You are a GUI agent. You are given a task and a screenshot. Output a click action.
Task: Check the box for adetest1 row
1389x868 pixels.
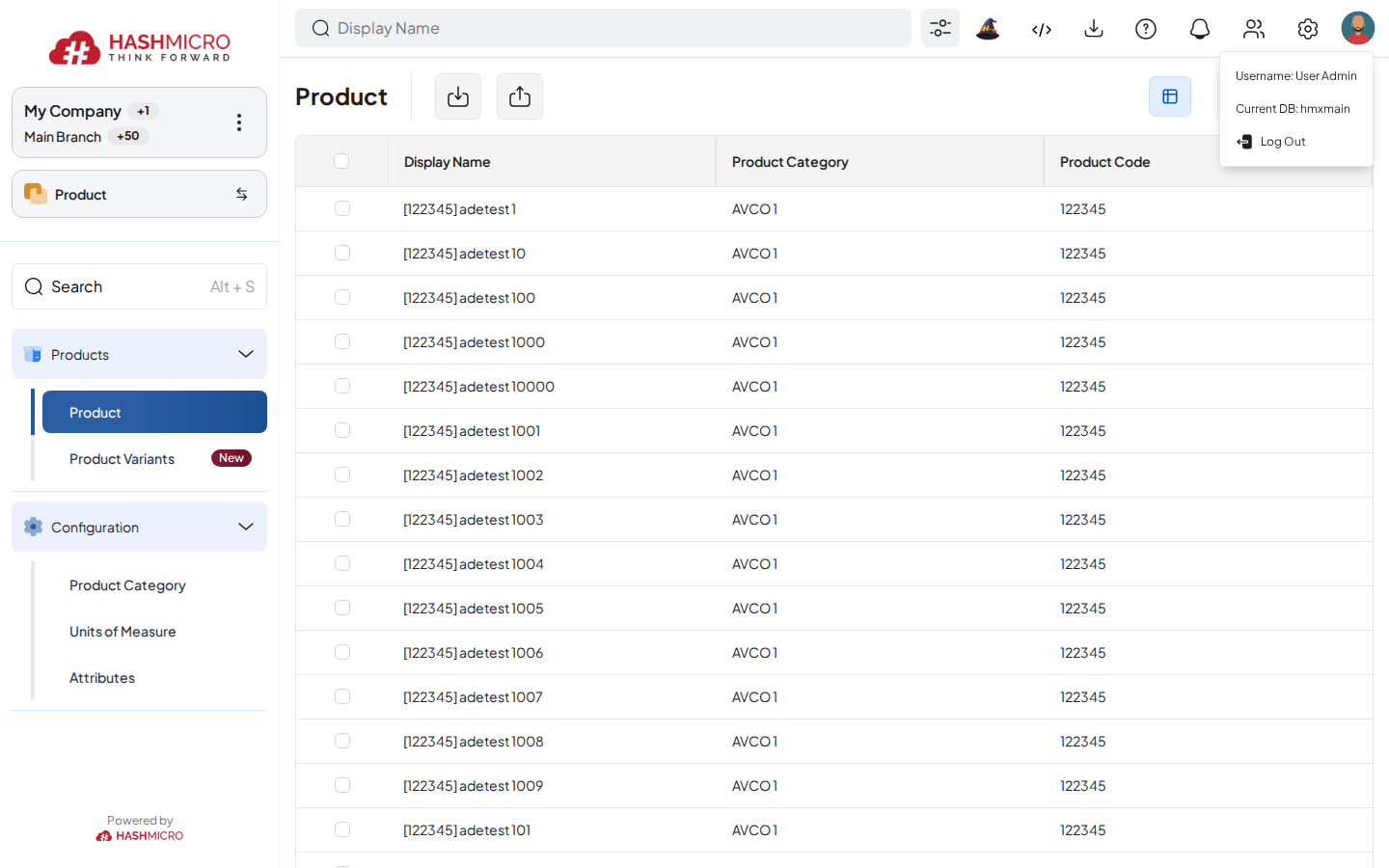(342, 208)
